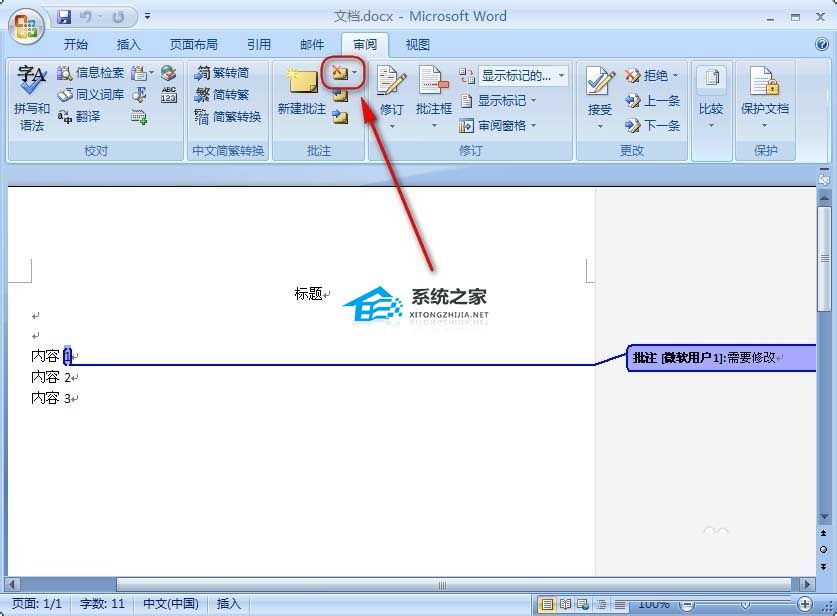
Task: Switch to Full Screen Reading view
Action: pos(565,605)
